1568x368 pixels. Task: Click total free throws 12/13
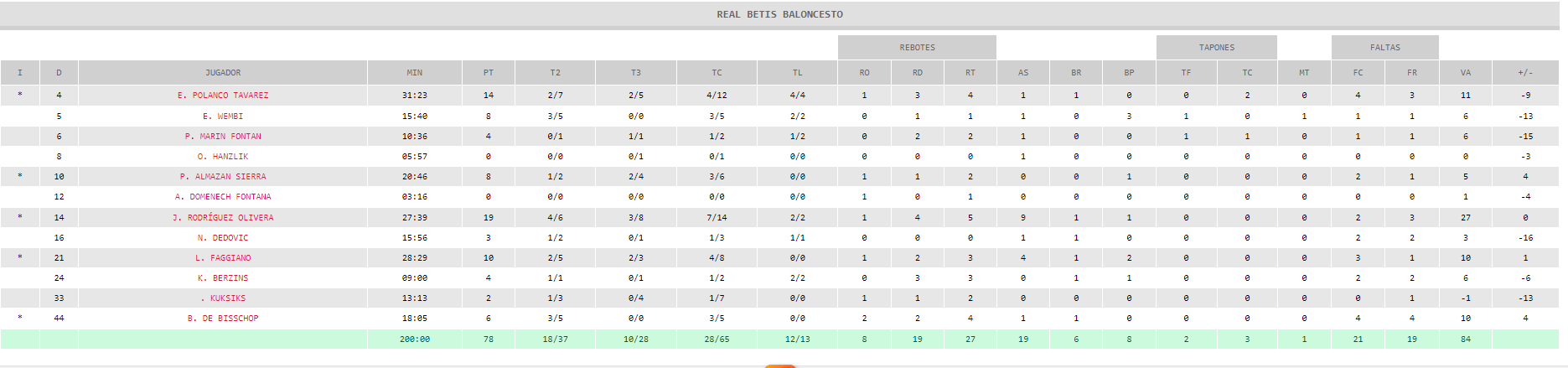click(x=798, y=339)
